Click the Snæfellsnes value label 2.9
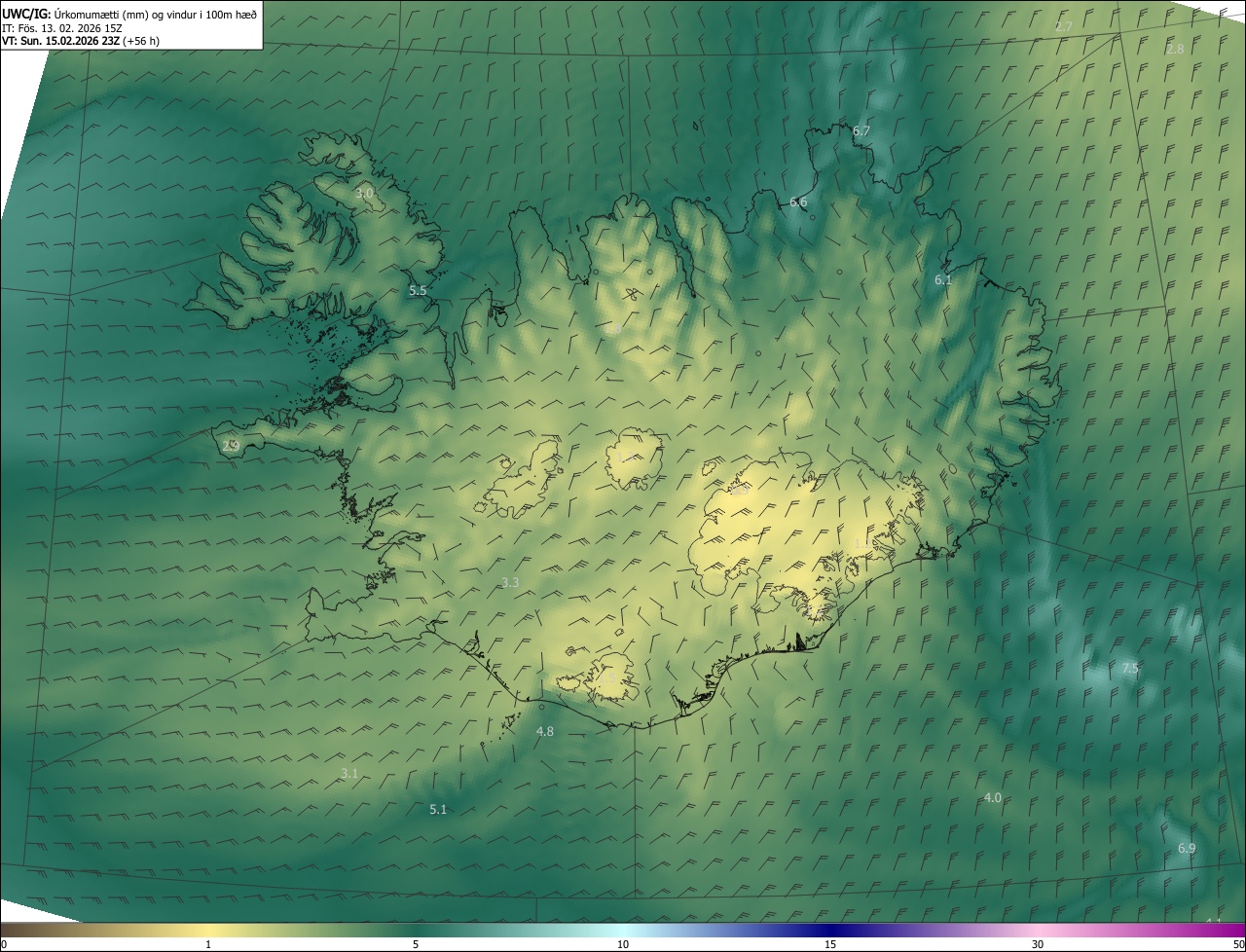 click(x=231, y=446)
